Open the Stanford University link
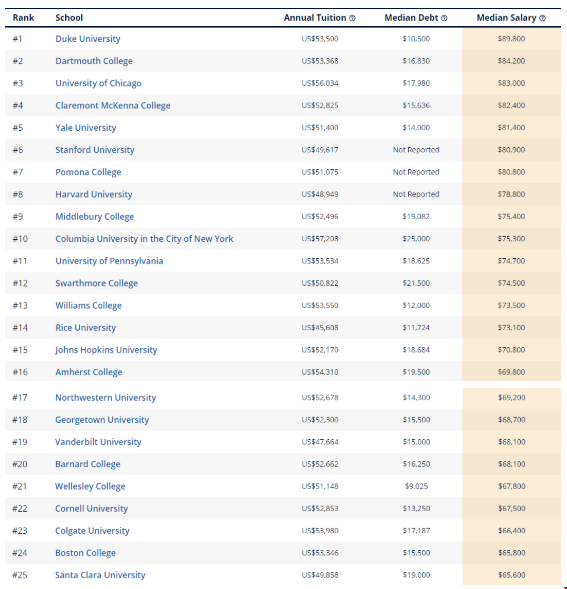The width and height of the screenshot is (567, 589). pos(95,150)
